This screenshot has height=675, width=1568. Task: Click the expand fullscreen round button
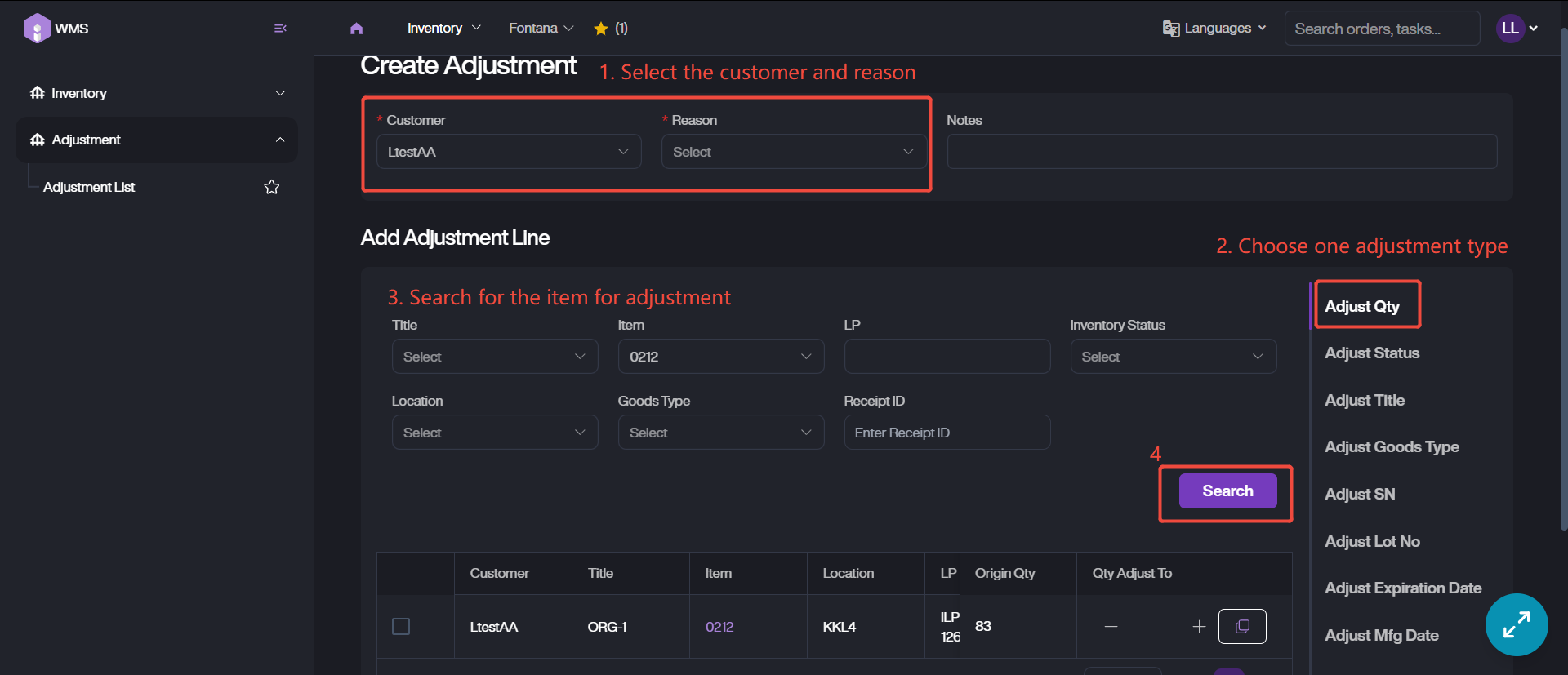click(1516, 624)
